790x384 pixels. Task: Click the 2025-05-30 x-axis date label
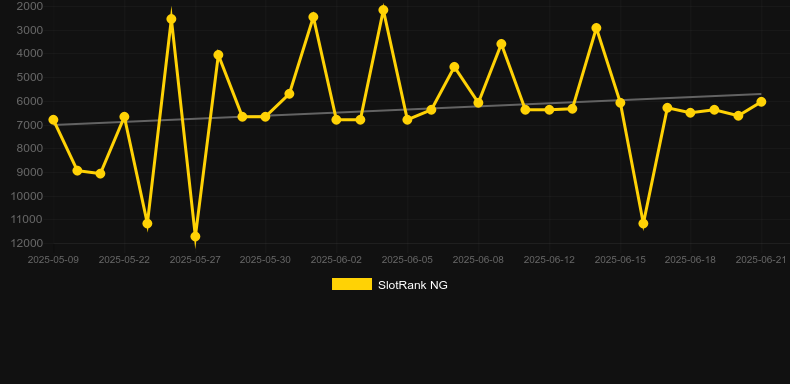point(265,260)
